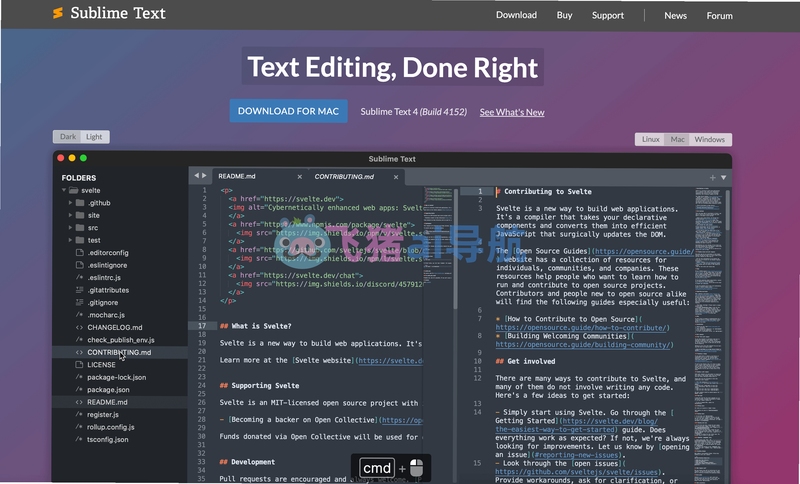
Task: Open rollup.config.js in sidebar
Action: pos(111,427)
